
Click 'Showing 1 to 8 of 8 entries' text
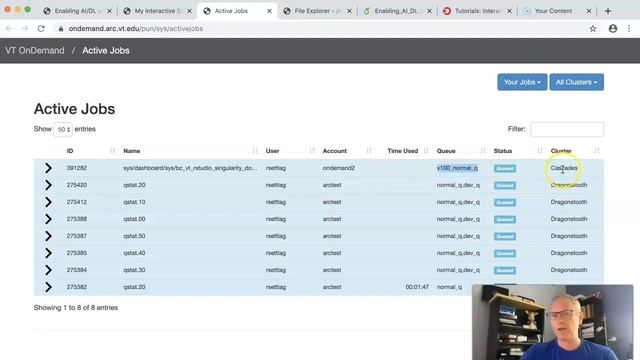click(76, 308)
